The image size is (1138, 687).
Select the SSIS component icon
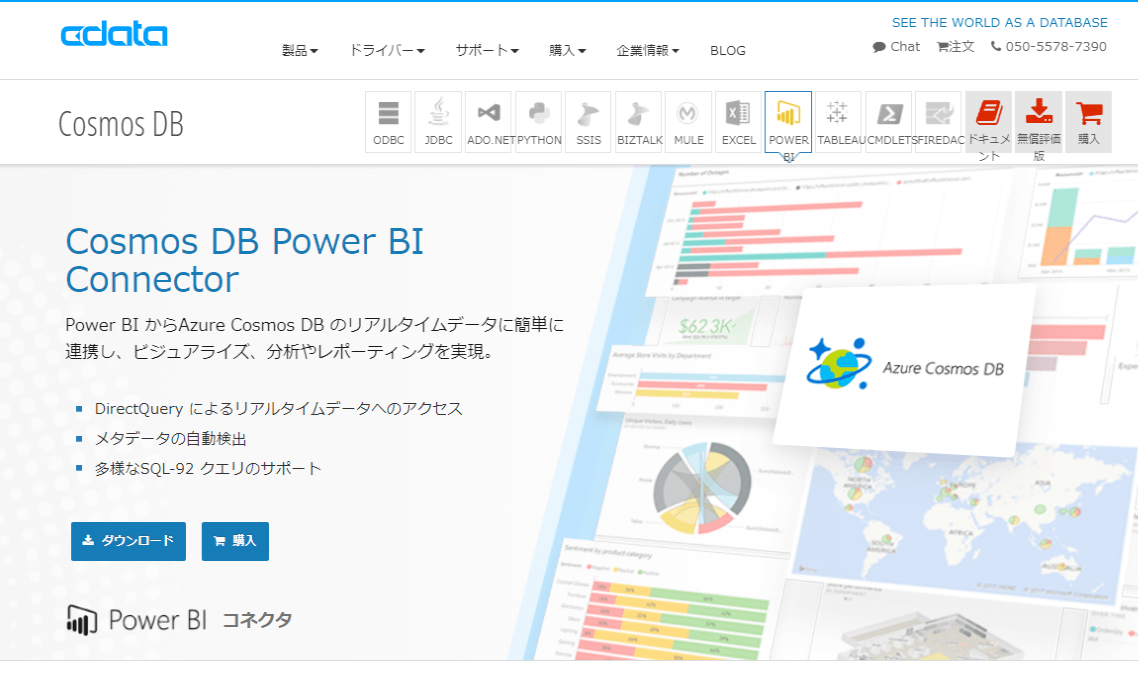[x=589, y=122]
